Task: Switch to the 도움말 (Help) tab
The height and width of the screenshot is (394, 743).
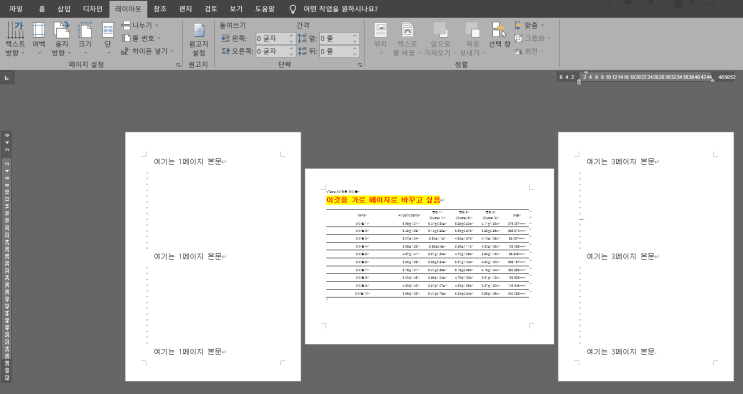Action: click(x=265, y=9)
